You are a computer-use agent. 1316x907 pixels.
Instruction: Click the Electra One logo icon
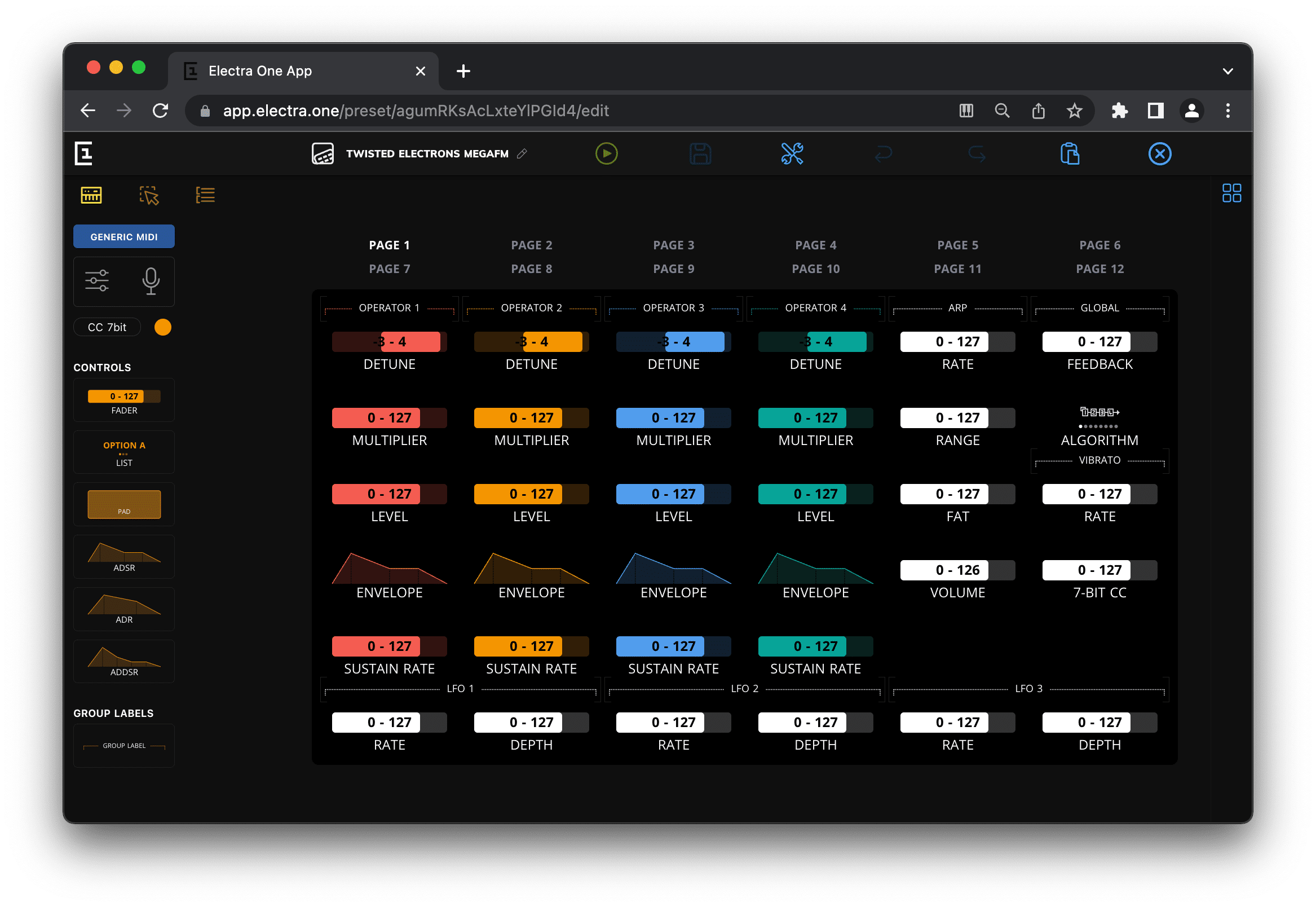(x=83, y=153)
